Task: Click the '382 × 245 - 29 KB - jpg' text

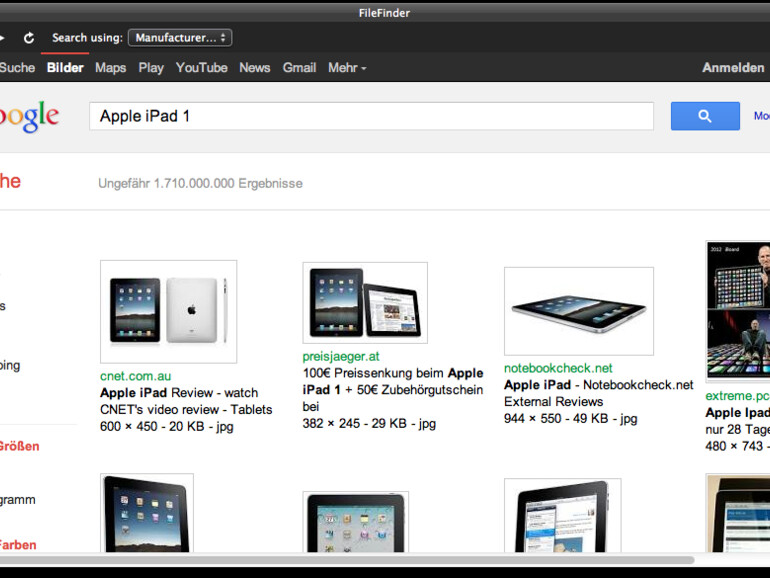Action: (x=369, y=424)
